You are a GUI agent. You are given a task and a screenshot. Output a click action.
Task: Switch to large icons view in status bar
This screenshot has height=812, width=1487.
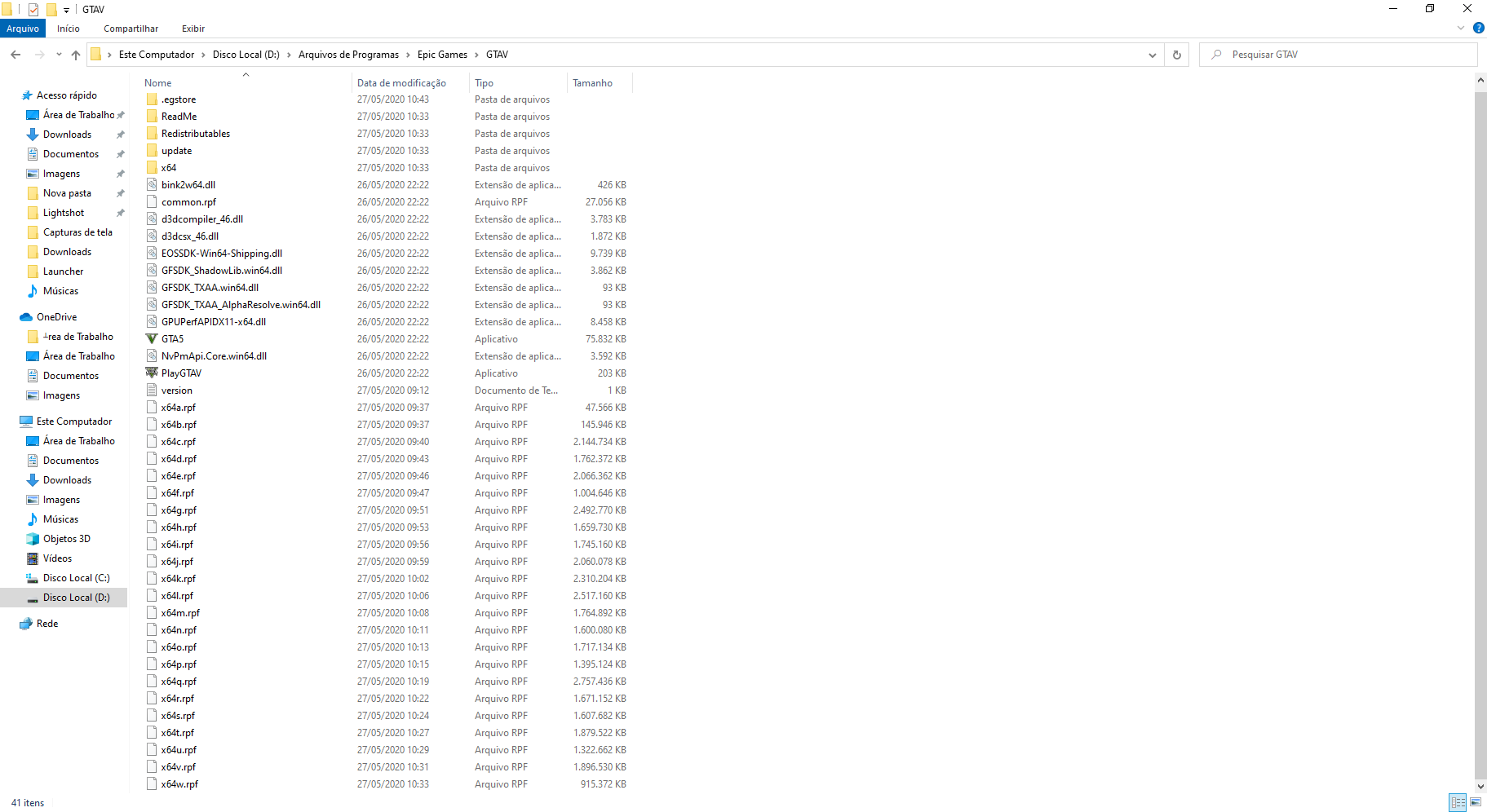coord(1474,802)
